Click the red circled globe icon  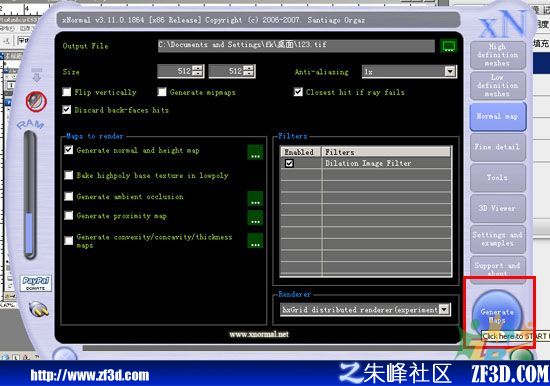(x=36, y=101)
